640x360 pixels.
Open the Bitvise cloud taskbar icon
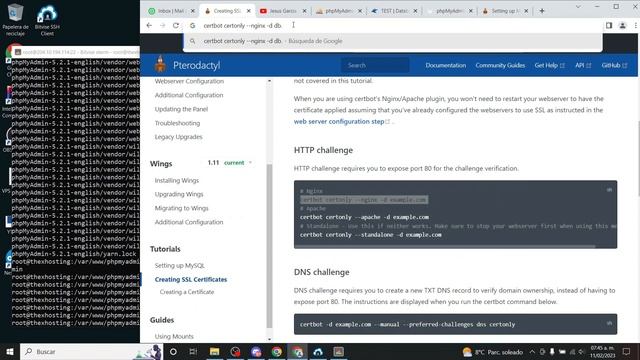pos(318,351)
